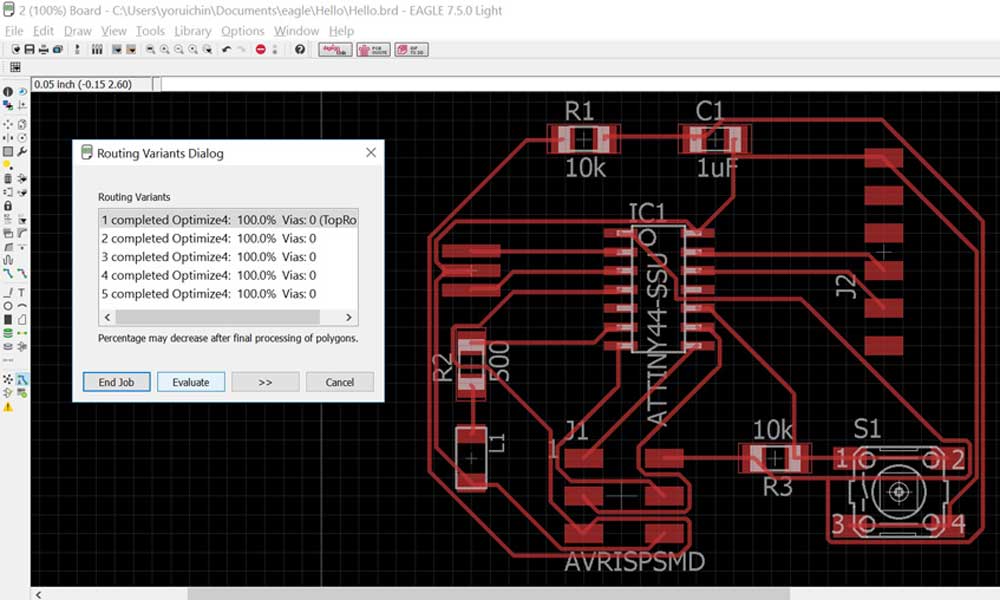Viewport: 1000px width, 600px height.
Task: Click the Design Link toolbar button
Action: click(335, 49)
